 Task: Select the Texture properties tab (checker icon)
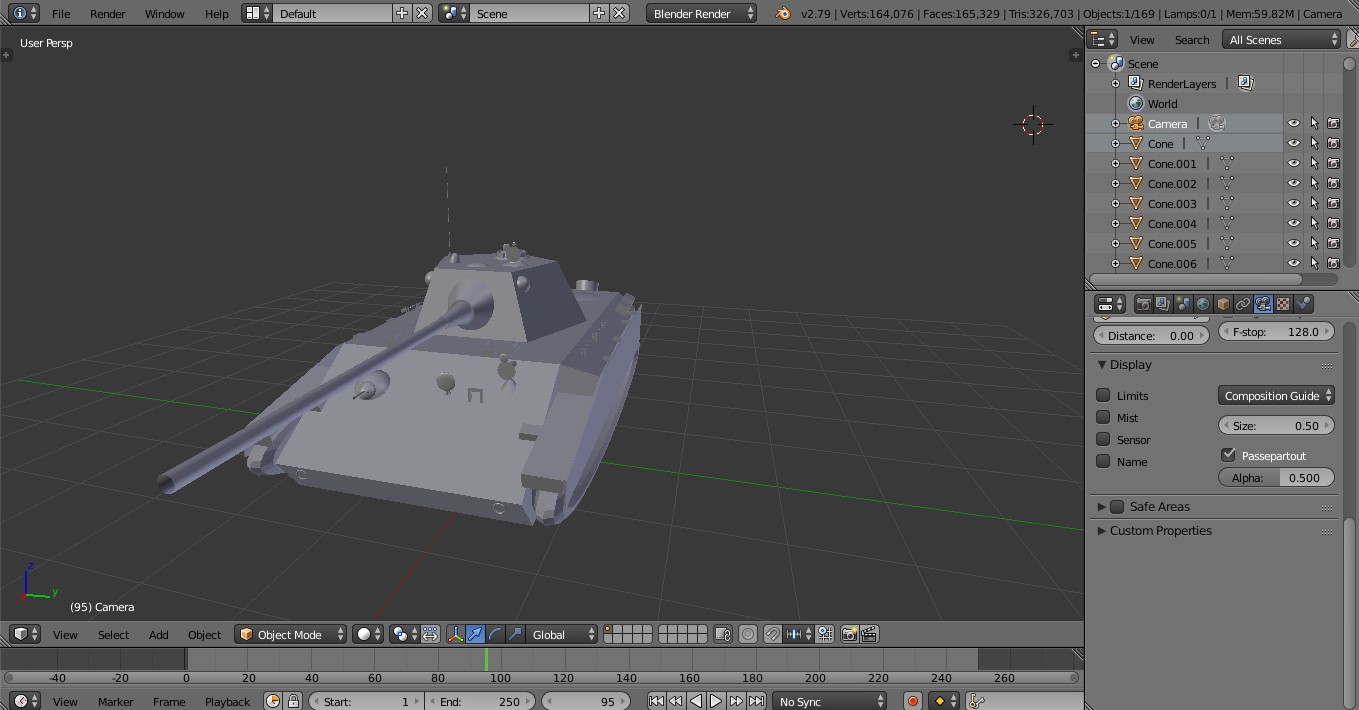[x=1283, y=305]
